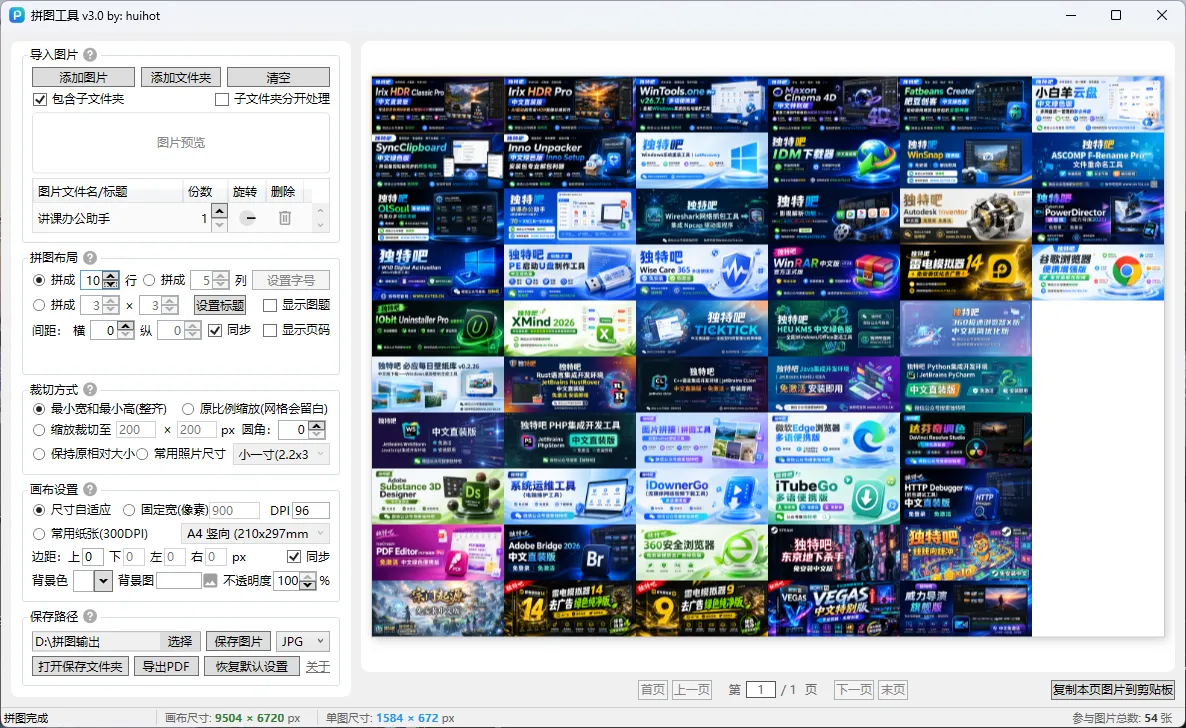1186x728 pixels.
Task: Click the 添加图片 button
Action: 83,77
